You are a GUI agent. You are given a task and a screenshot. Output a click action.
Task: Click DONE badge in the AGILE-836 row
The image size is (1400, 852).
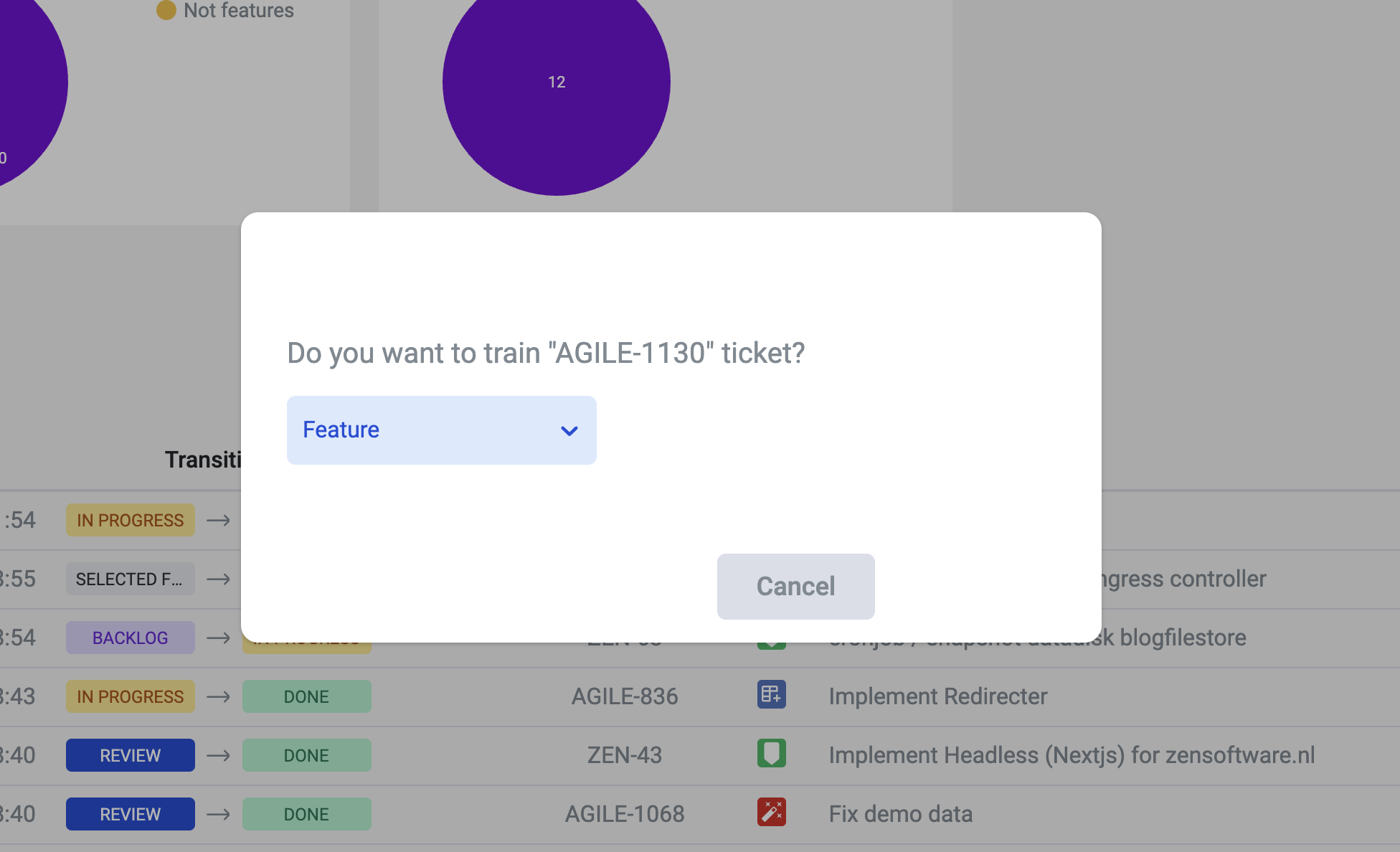306,697
